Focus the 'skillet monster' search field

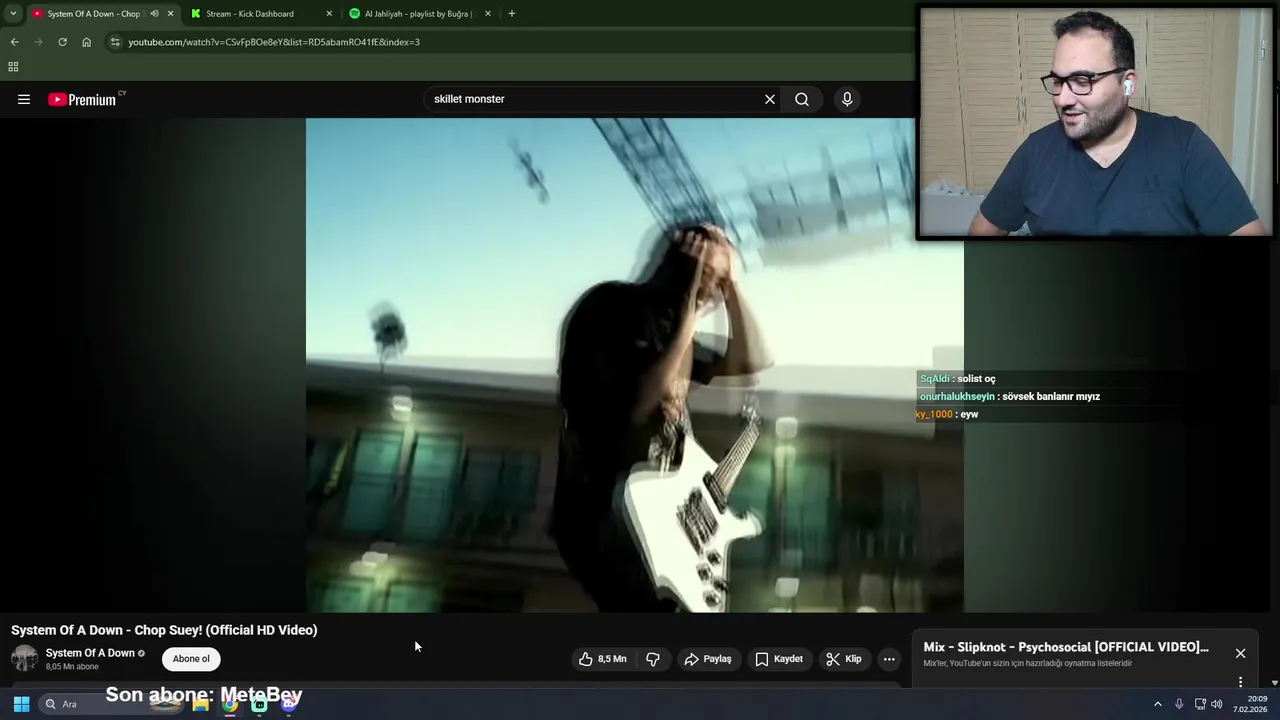(595, 99)
